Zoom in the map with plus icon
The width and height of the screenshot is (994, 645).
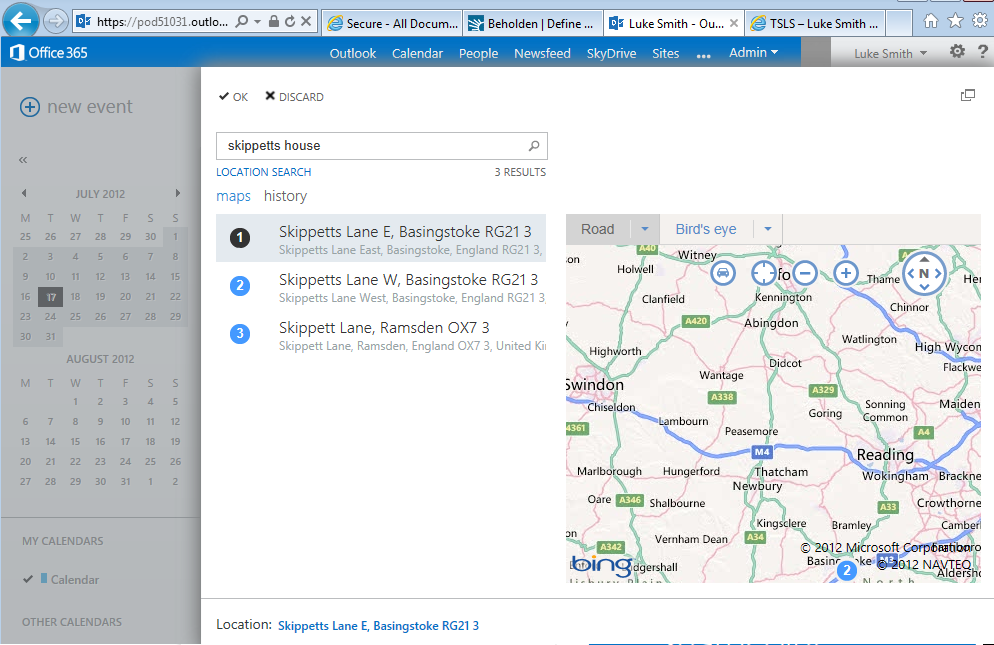pos(846,272)
